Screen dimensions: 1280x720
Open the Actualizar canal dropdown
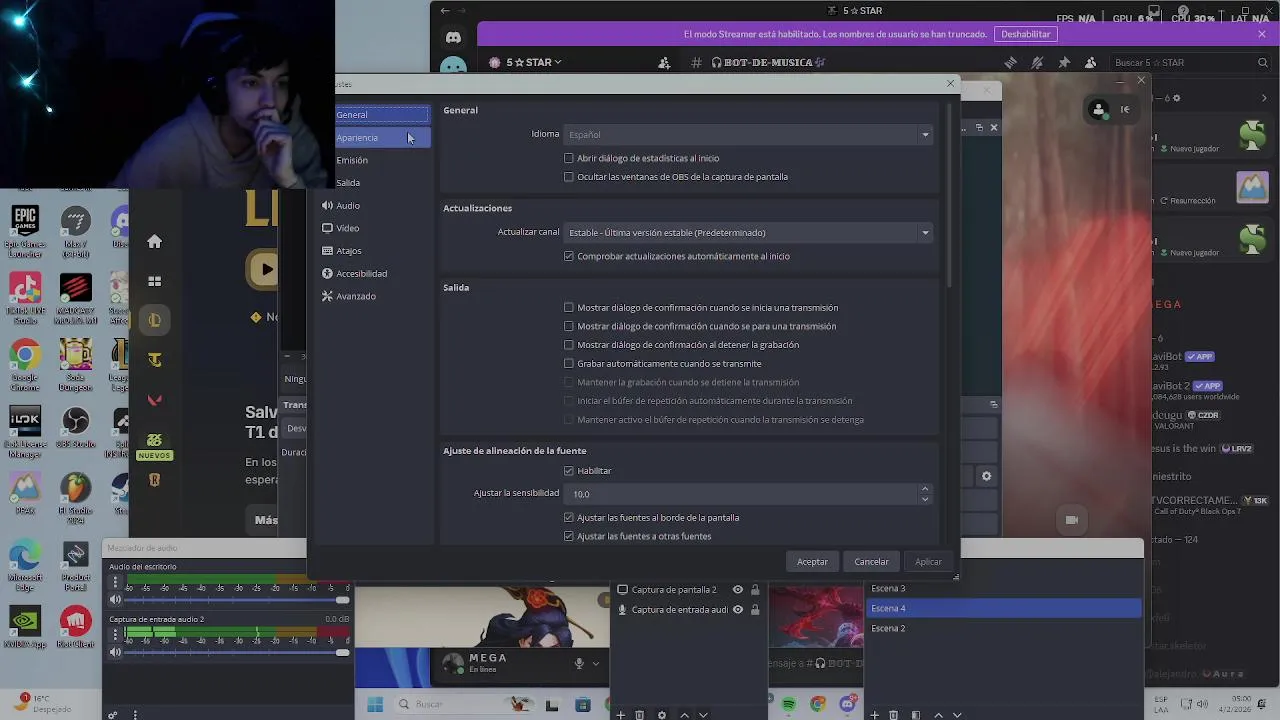click(x=748, y=233)
